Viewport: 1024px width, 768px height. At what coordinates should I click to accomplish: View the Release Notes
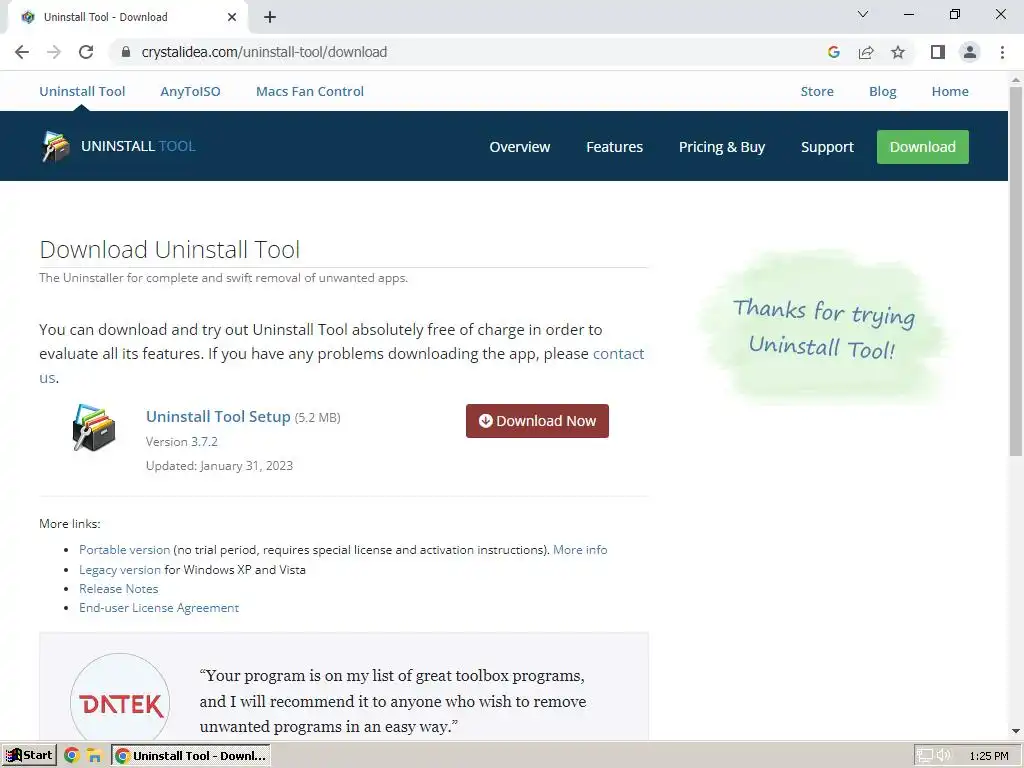[x=118, y=588]
